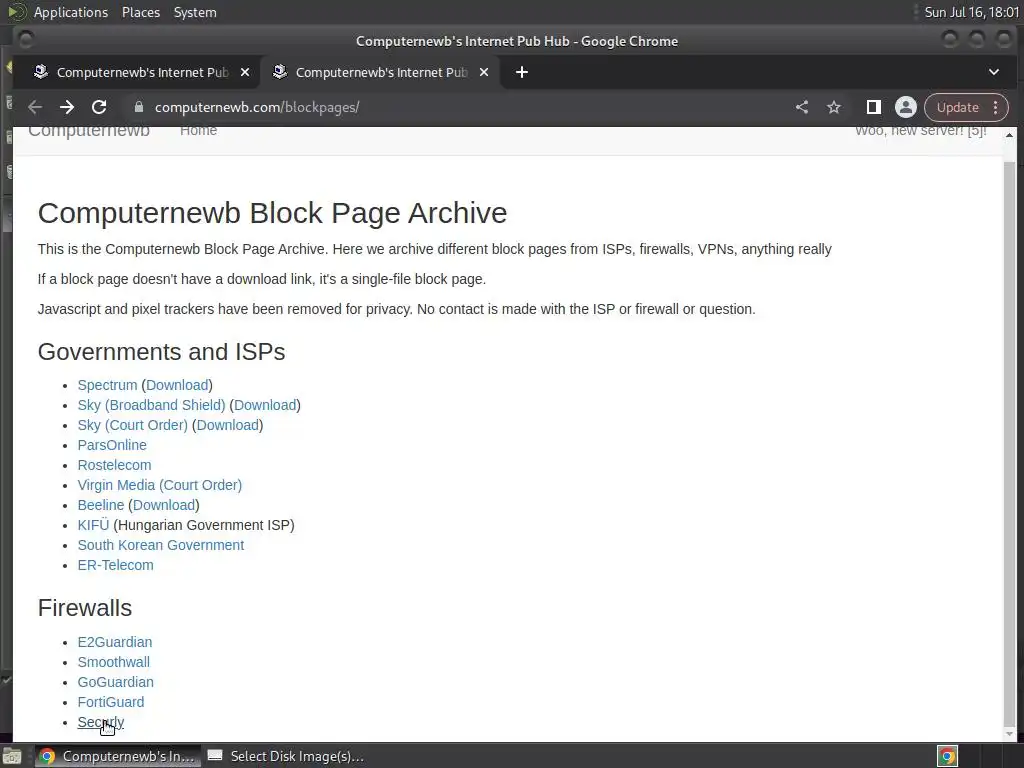The image size is (1024, 768).
Task: Open the ParsOnline link
Action: coord(112,445)
